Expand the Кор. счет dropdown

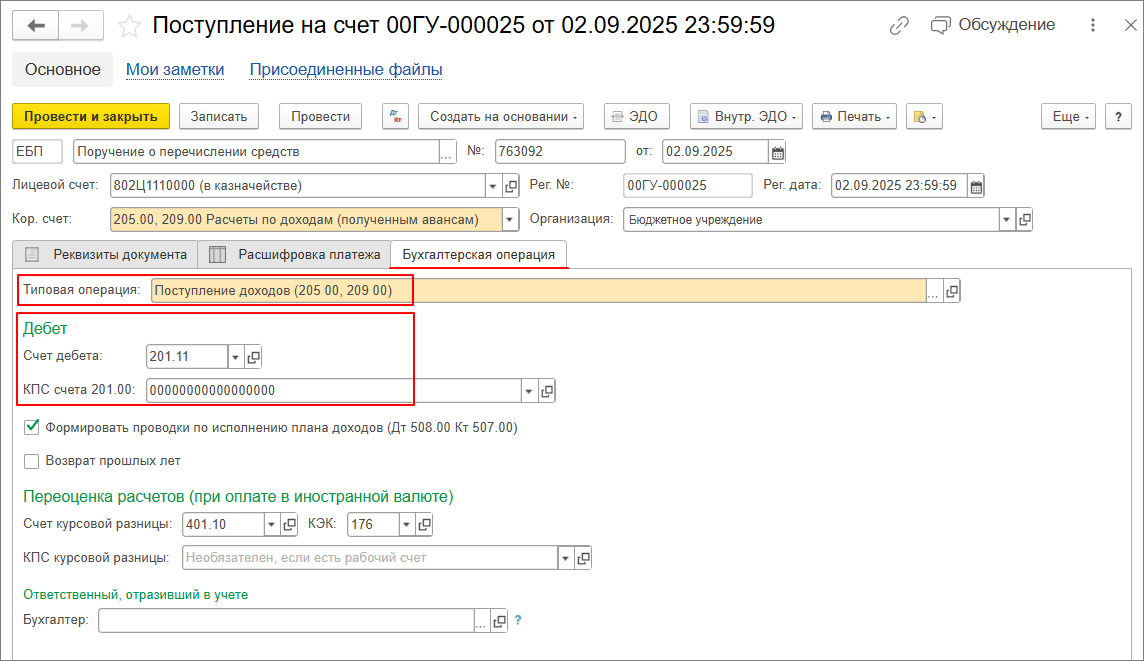click(x=510, y=220)
